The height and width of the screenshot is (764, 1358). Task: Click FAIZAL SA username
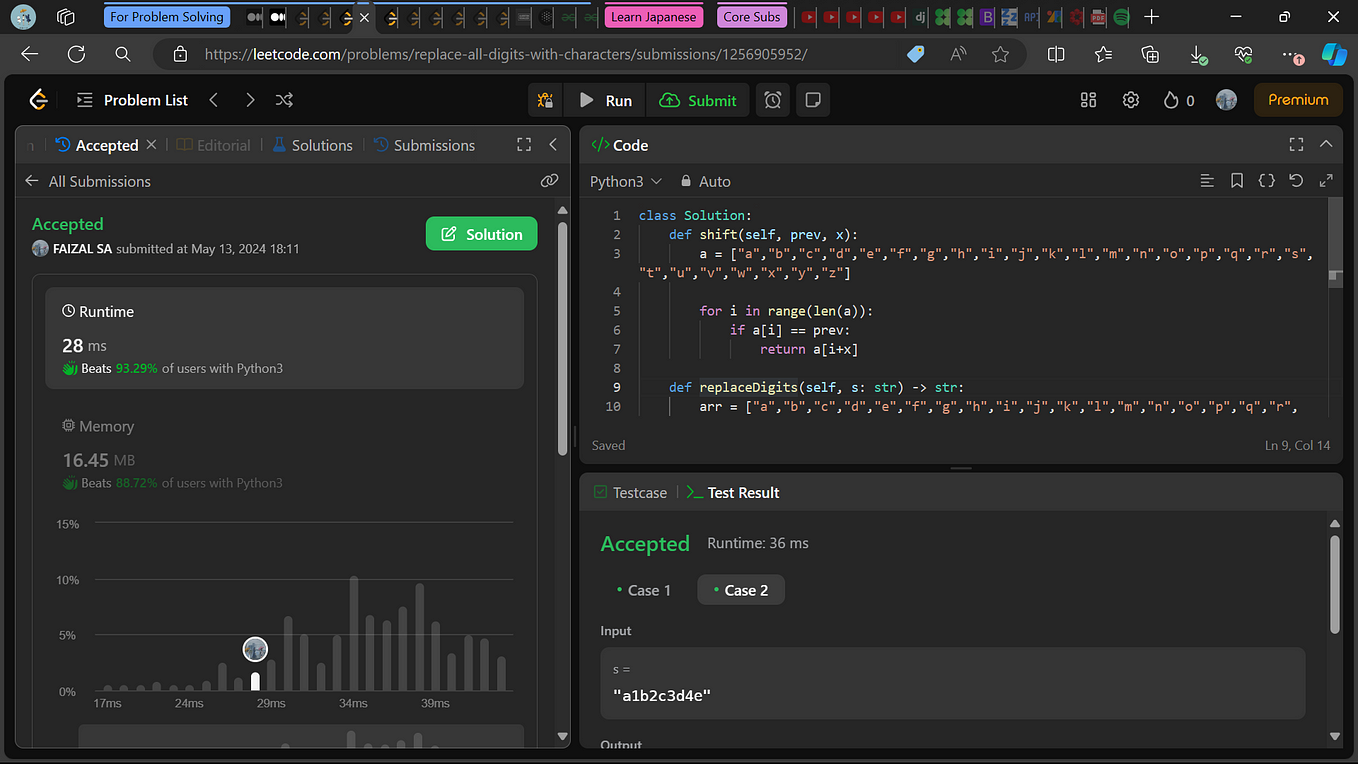(x=82, y=248)
